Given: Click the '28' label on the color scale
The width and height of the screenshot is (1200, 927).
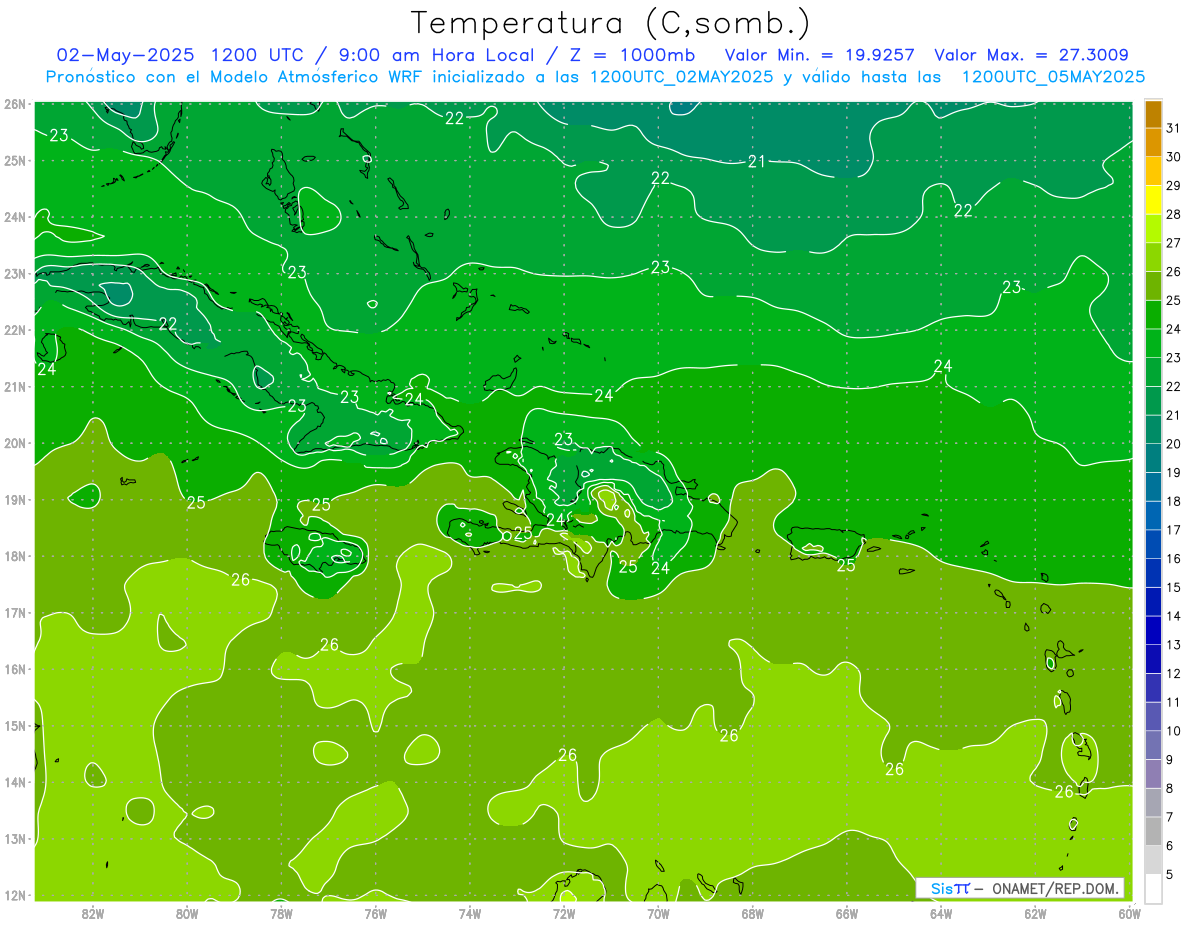Looking at the screenshot, I should click(1174, 214).
